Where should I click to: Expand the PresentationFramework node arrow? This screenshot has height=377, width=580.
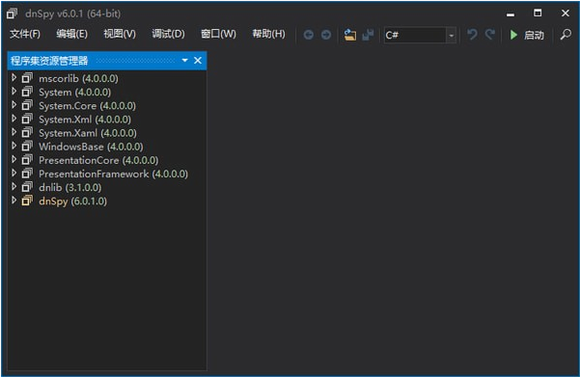(14, 173)
